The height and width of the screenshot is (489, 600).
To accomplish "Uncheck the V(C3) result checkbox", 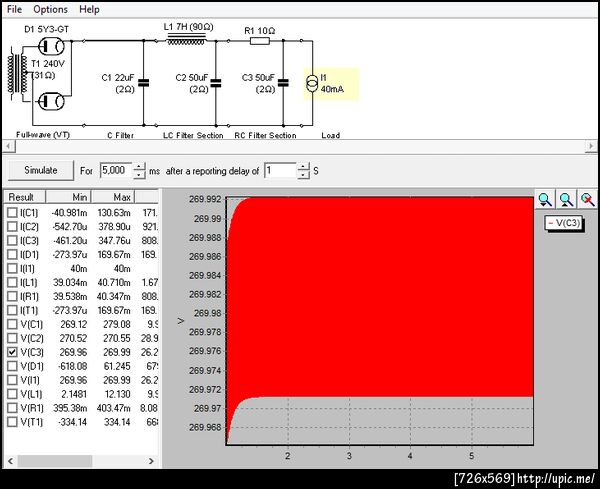I will click(12, 352).
